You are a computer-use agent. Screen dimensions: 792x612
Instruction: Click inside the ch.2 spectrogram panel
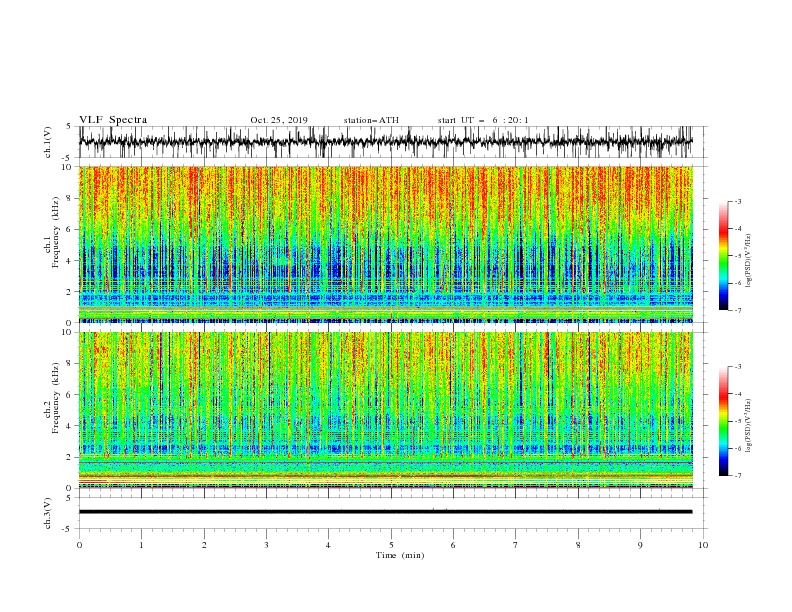coord(386,410)
